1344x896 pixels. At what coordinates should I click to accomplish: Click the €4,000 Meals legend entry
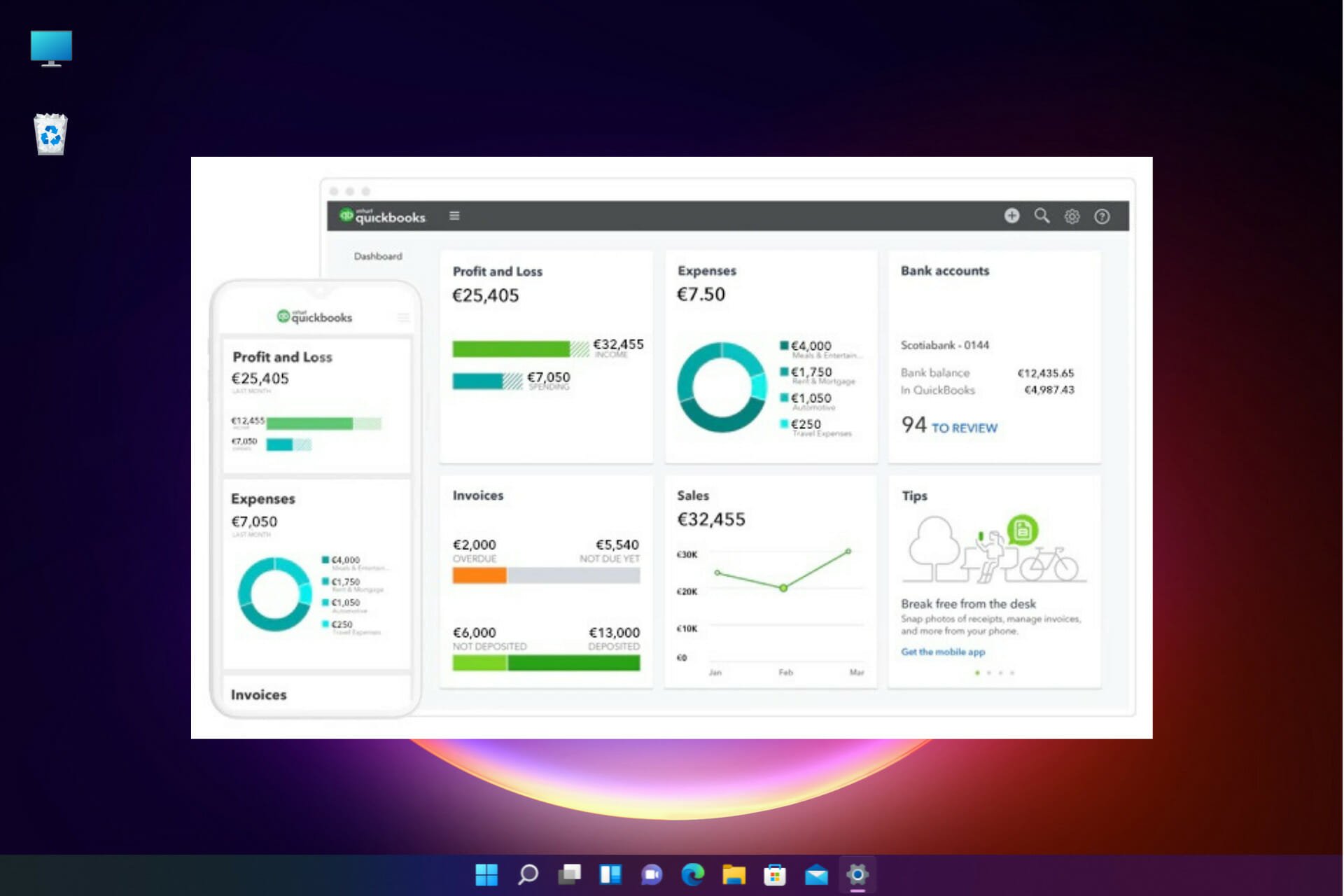pos(820,349)
